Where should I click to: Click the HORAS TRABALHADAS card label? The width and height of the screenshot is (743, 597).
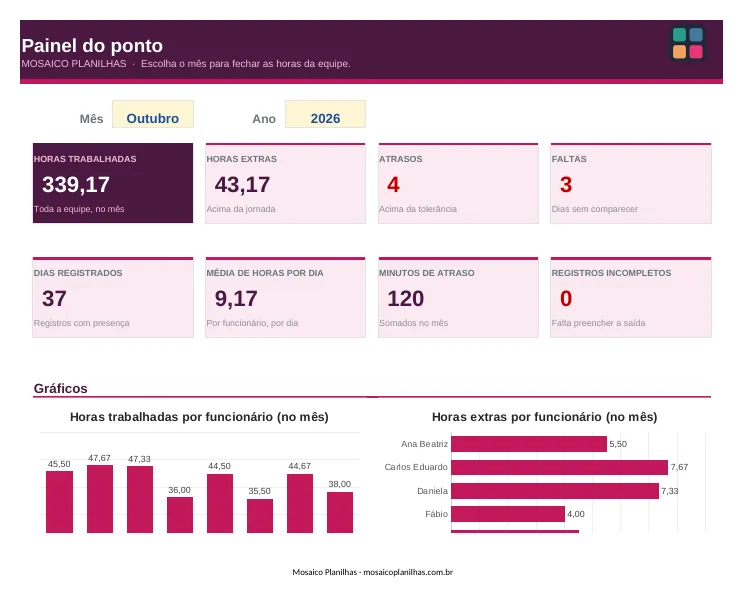pyautogui.click(x=85, y=159)
